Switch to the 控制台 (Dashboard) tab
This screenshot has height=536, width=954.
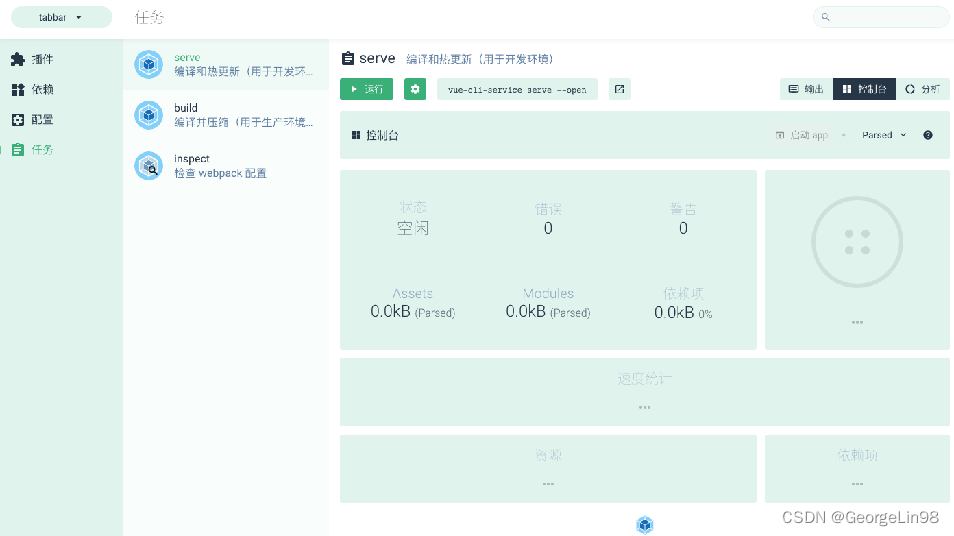(864, 89)
